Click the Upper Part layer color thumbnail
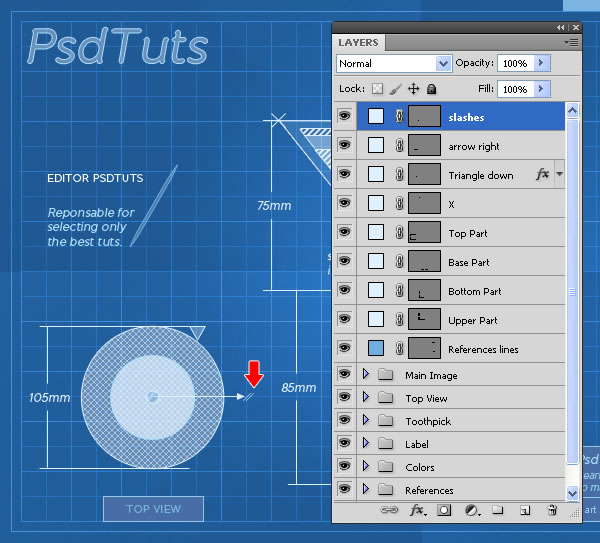The height and width of the screenshot is (543, 600). coord(376,319)
